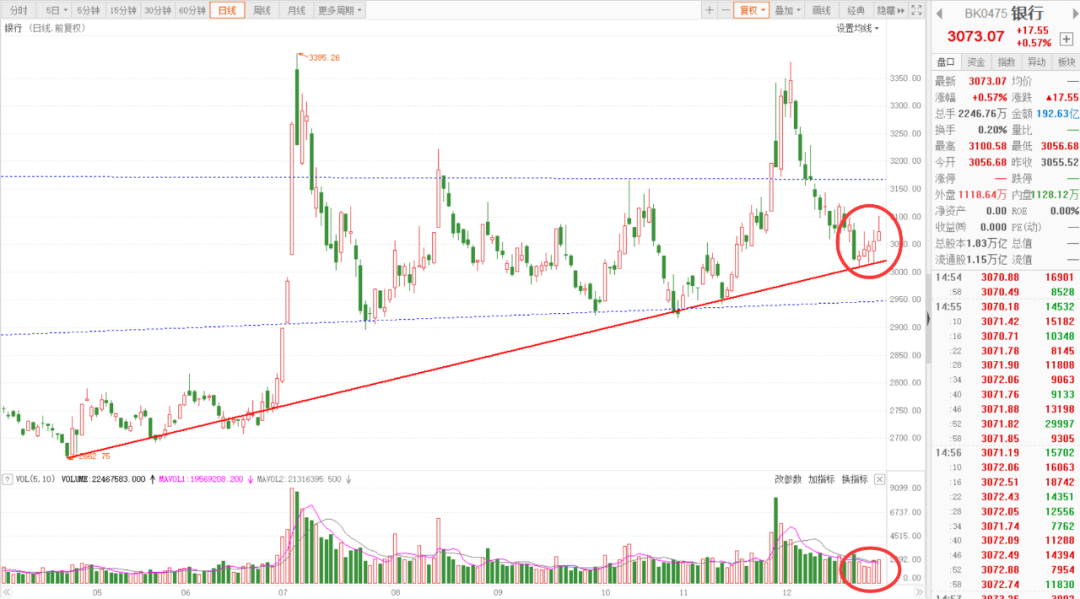The image size is (1080, 599).
Task: Enter fullscreen chart mode icon
Action: tap(917, 10)
